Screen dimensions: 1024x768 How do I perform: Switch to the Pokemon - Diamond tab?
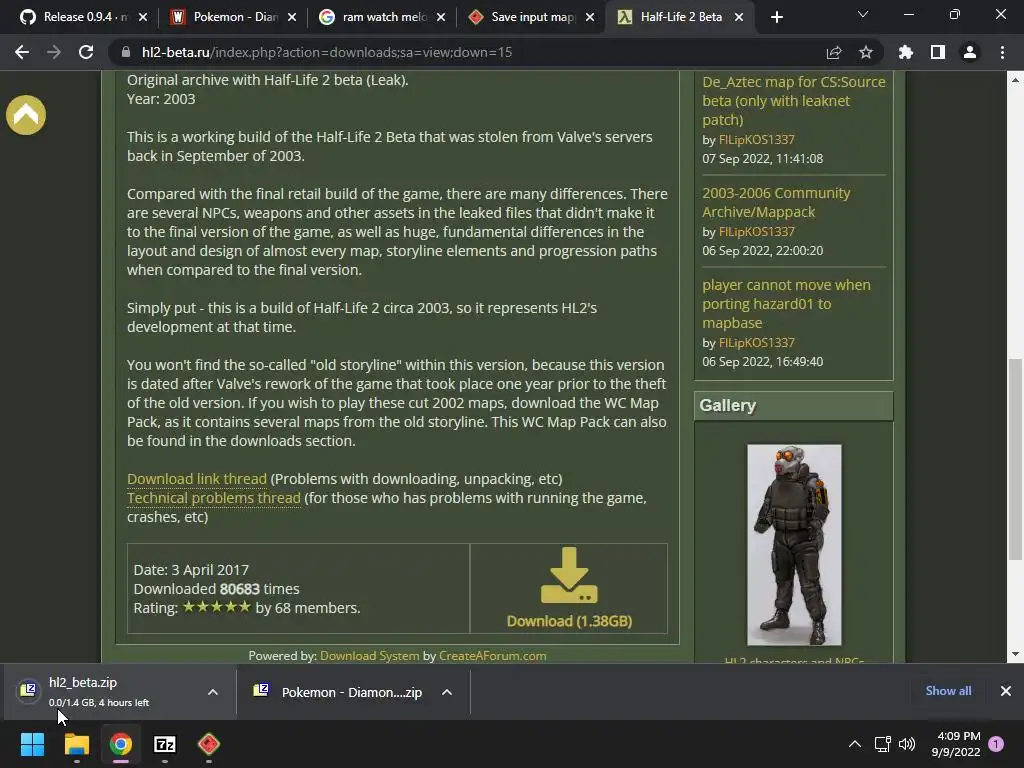(x=232, y=17)
